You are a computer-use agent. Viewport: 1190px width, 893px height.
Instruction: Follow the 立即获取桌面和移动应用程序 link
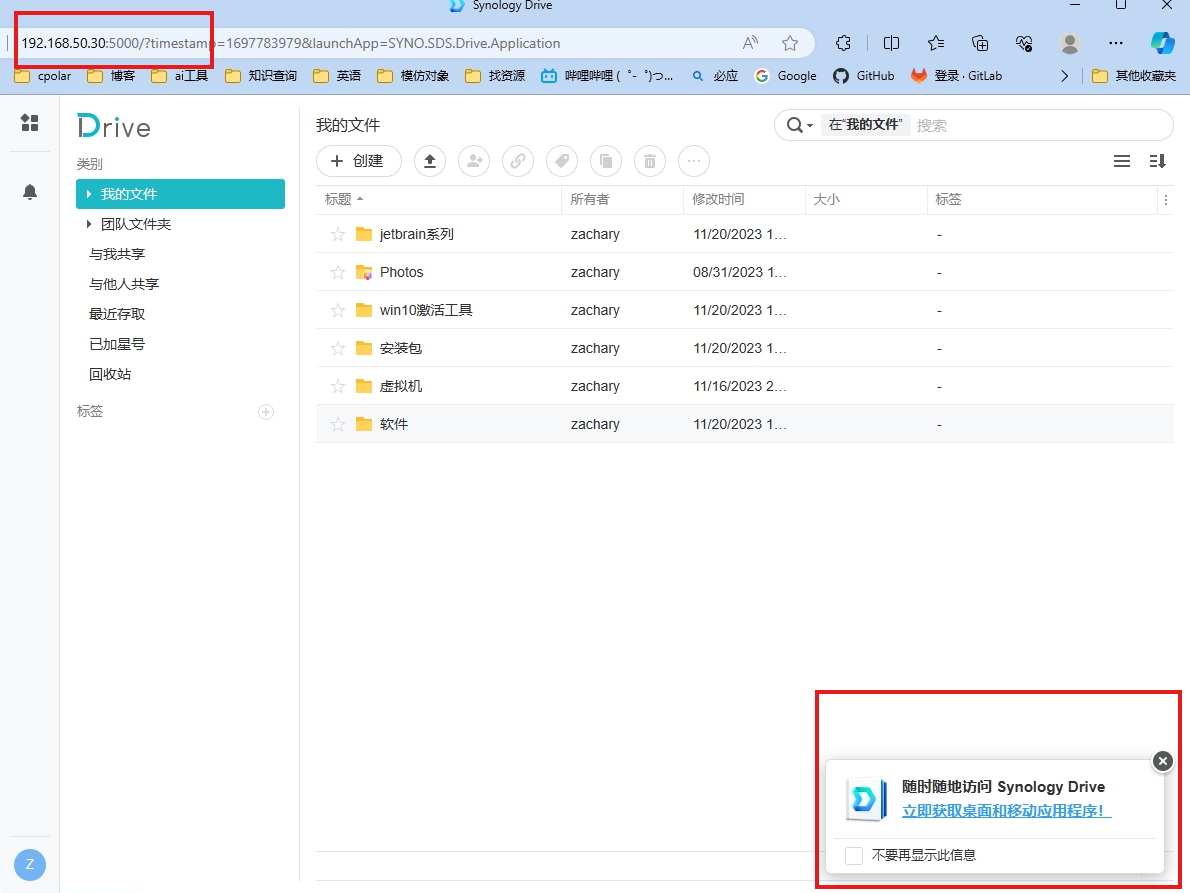tap(1006, 811)
